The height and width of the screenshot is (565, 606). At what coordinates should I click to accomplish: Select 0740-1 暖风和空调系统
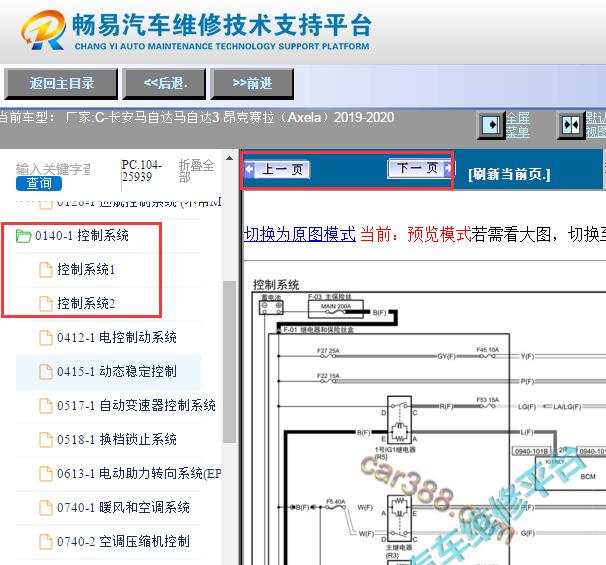tap(123, 507)
